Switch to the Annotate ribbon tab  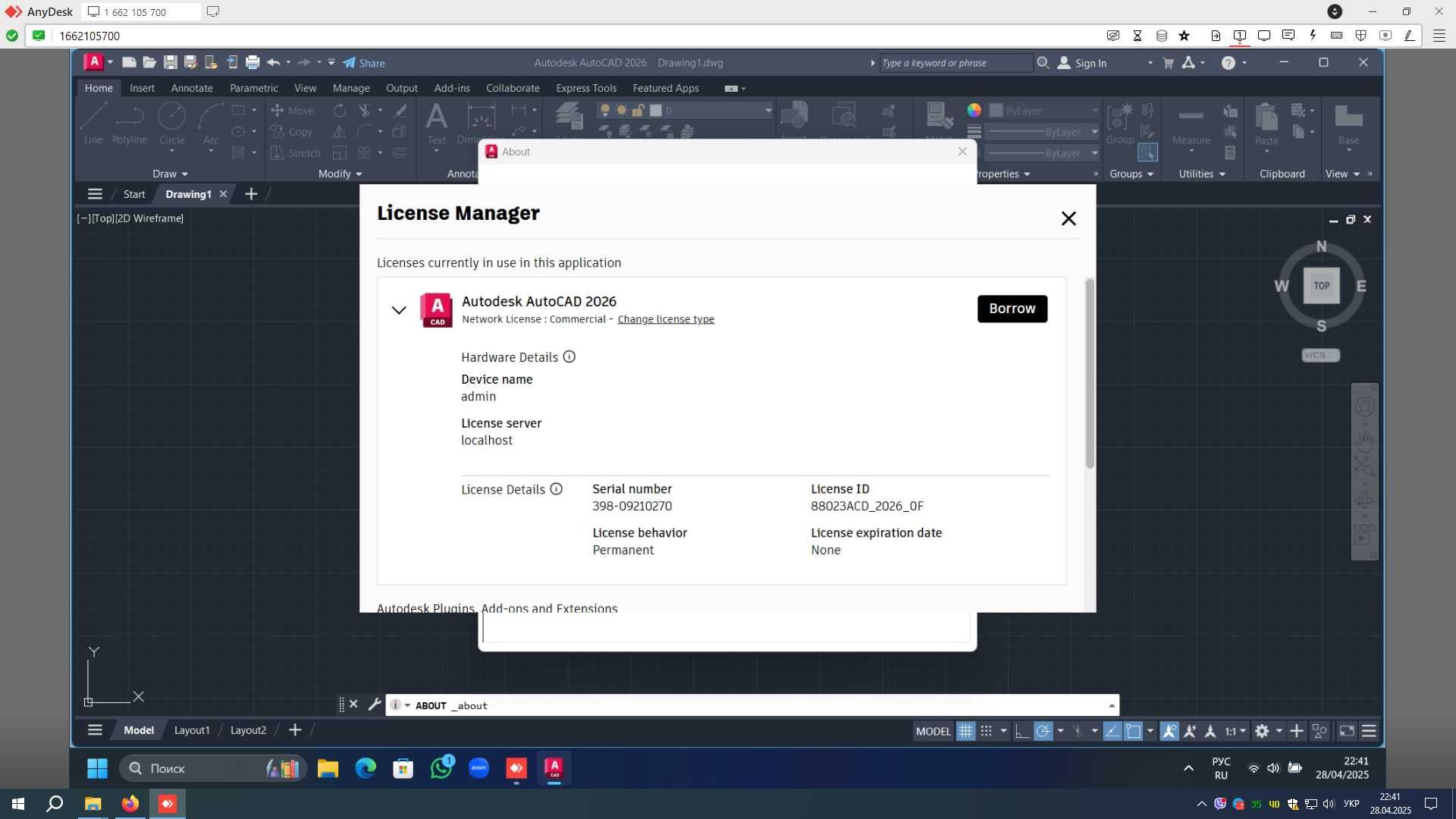click(192, 88)
